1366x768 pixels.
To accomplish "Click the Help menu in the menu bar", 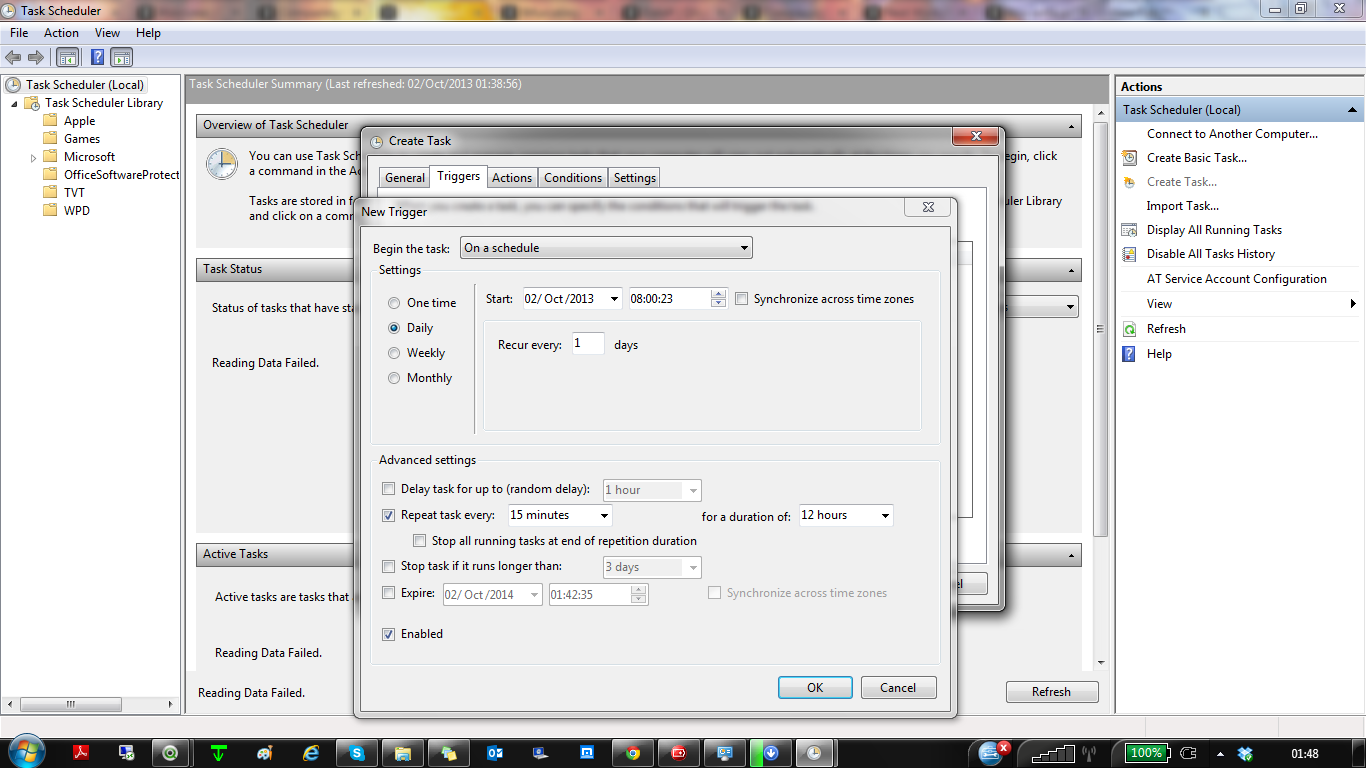I will click(148, 33).
